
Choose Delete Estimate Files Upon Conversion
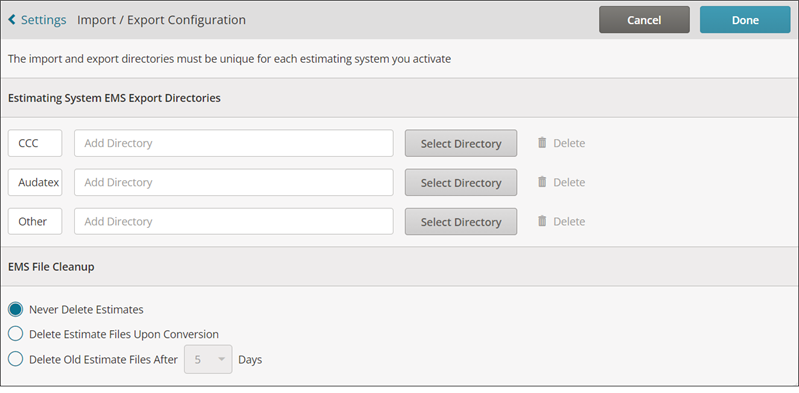coord(16,334)
